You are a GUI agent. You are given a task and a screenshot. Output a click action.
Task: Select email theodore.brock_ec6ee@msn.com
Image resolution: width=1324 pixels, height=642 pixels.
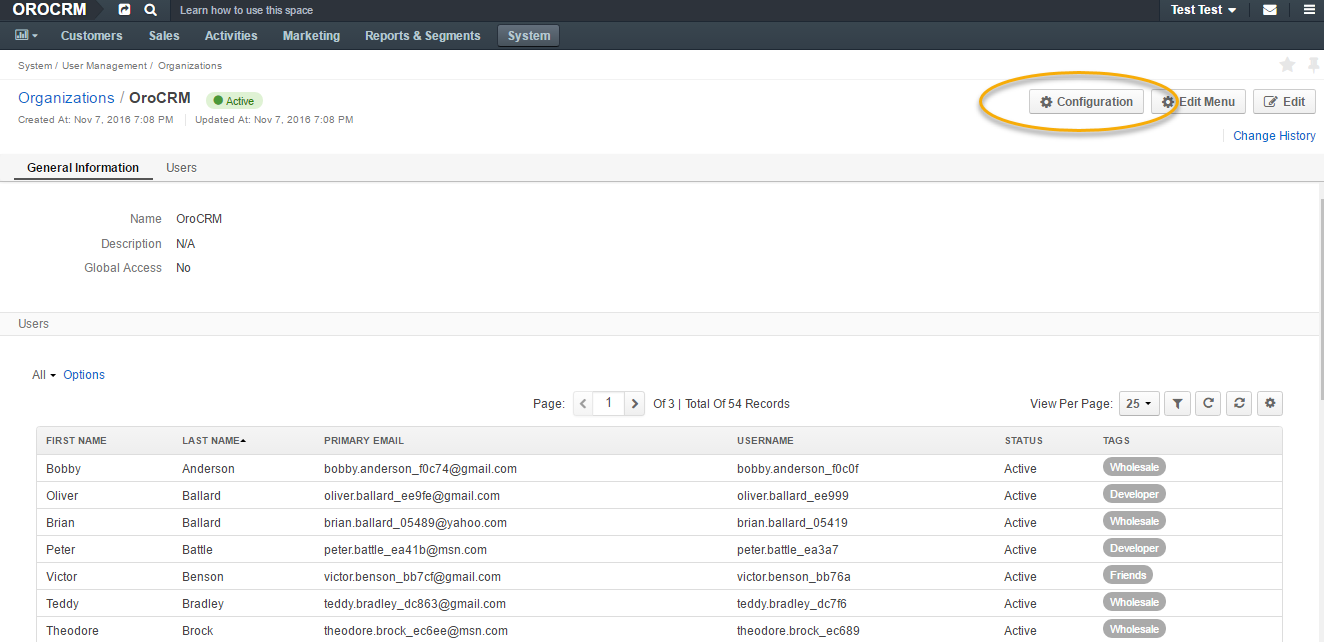coord(416,631)
